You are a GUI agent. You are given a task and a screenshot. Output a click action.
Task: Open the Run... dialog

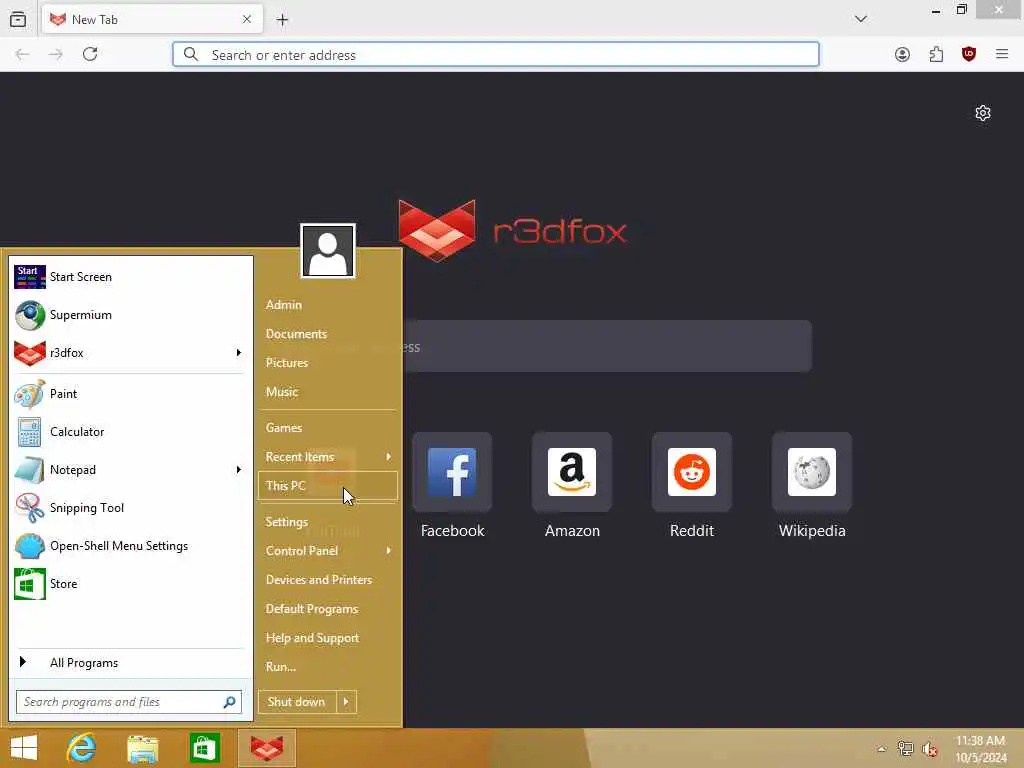point(327,667)
